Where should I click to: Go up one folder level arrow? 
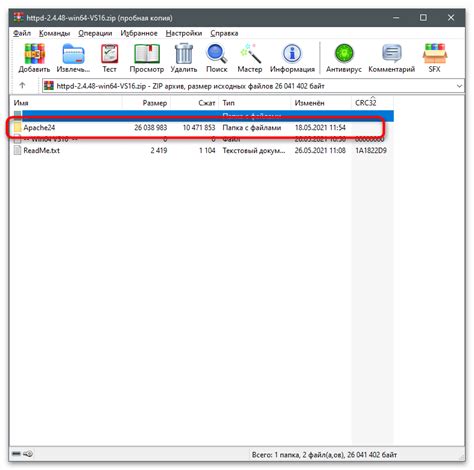click(22, 86)
